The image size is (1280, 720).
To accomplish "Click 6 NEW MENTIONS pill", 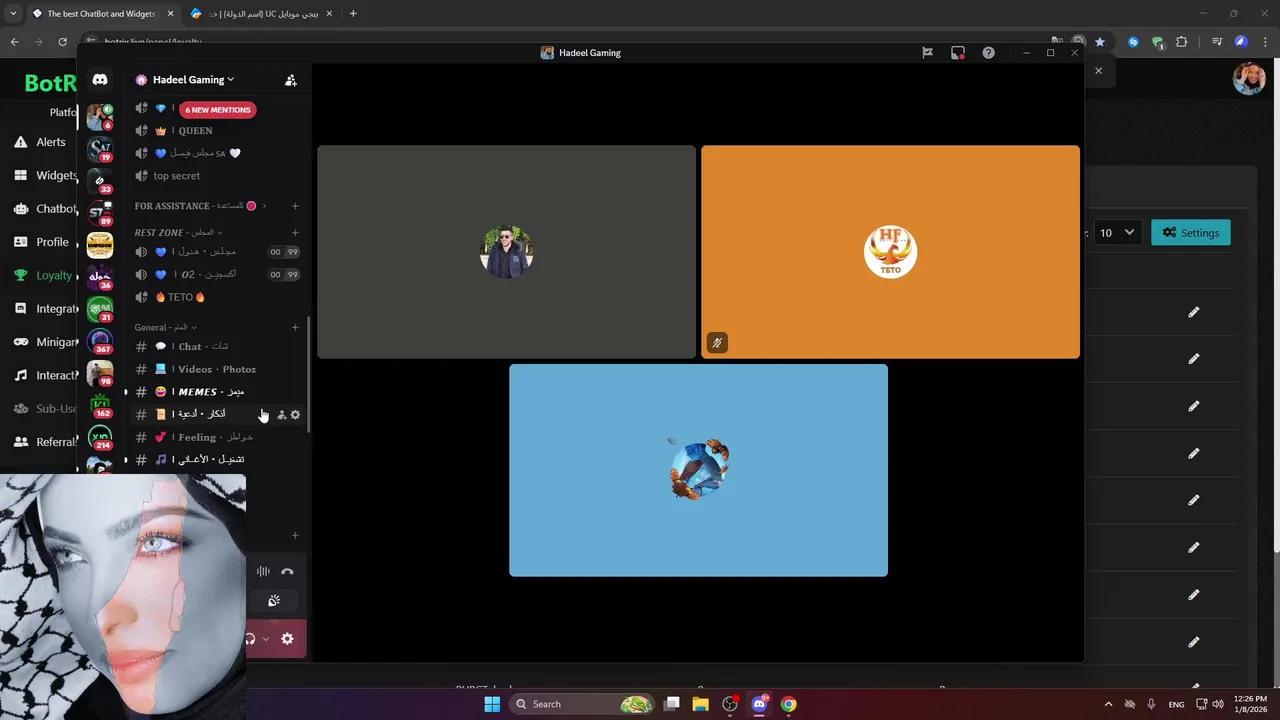I will click(x=218, y=110).
